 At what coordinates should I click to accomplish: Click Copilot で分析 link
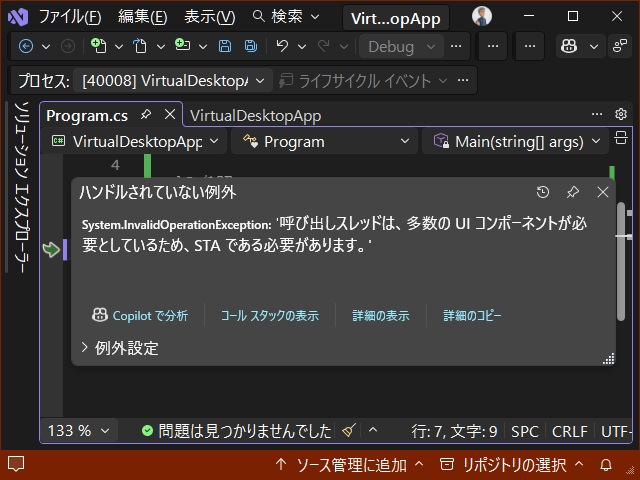[x=140, y=315]
